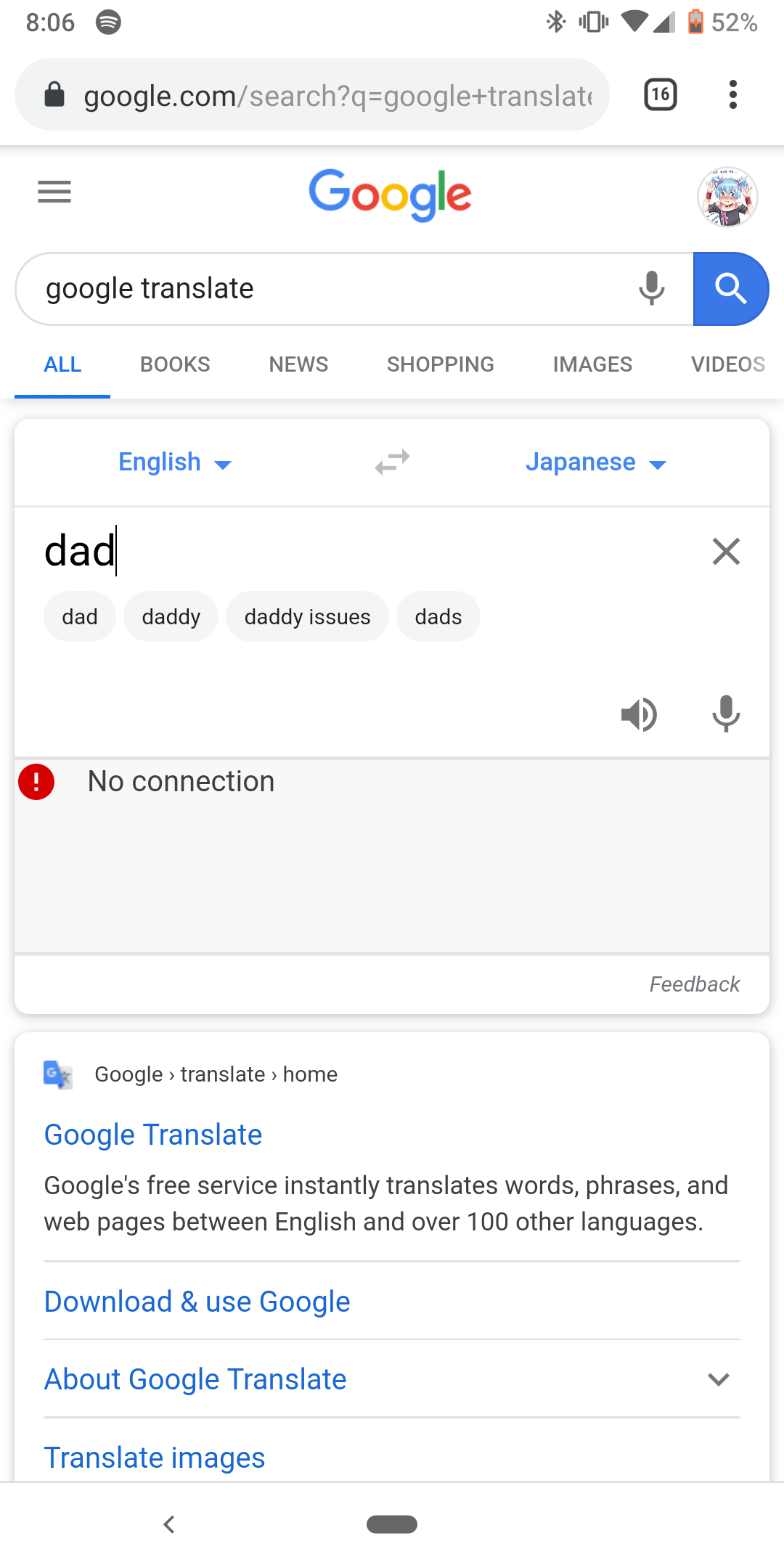Open the hamburger menu
This screenshot has height=1568, width=784.
pyautogui.click(x=53, y=192)
